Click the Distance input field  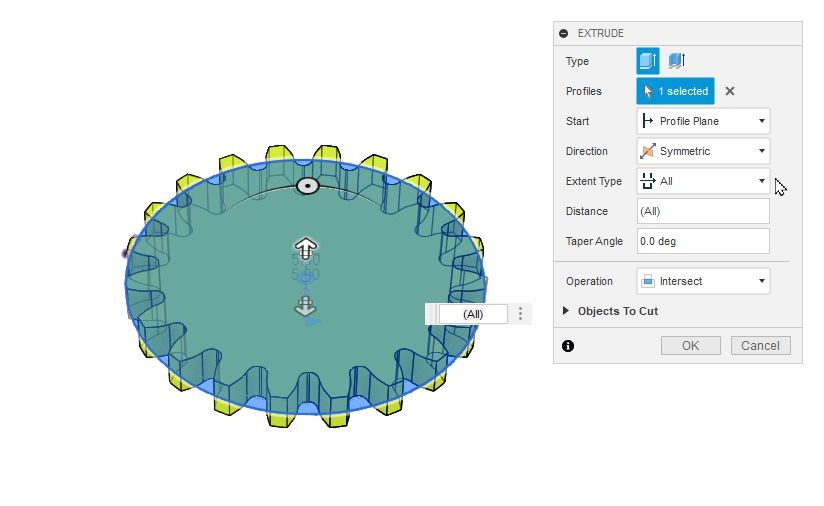703,211
